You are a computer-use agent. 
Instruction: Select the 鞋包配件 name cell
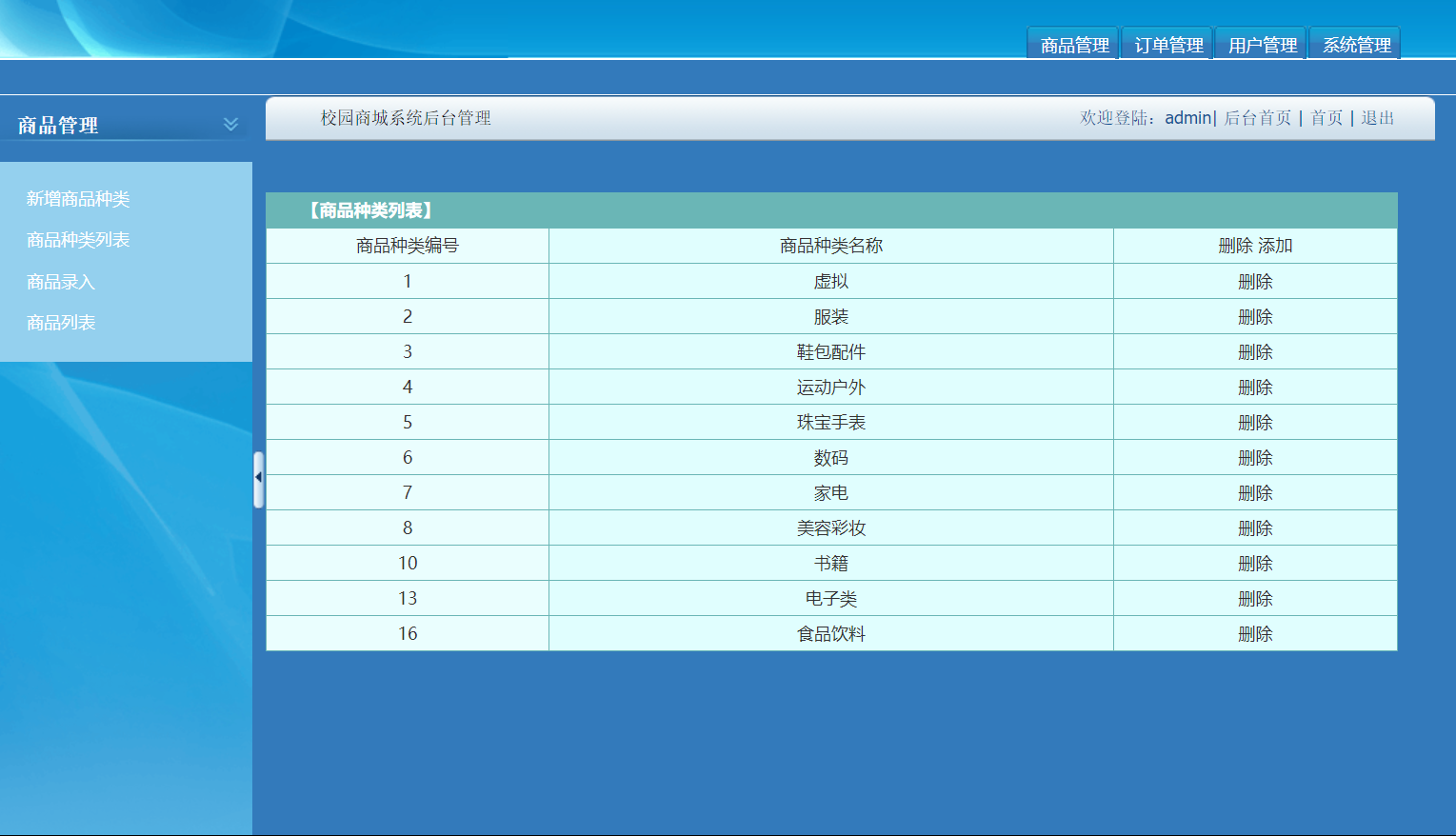pyautogui.click(x=831, y=352)
